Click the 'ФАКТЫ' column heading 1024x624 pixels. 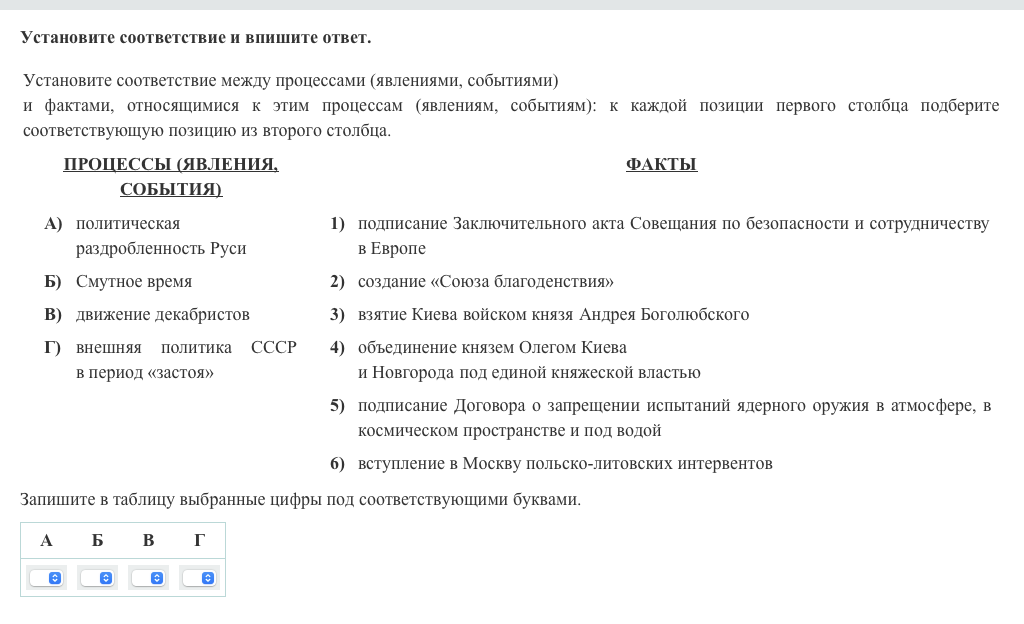click(661, 165)
